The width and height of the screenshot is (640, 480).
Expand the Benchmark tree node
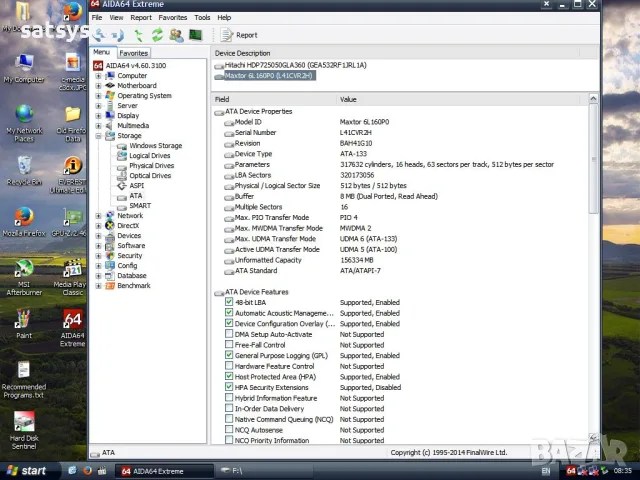(x=98, y=286)
